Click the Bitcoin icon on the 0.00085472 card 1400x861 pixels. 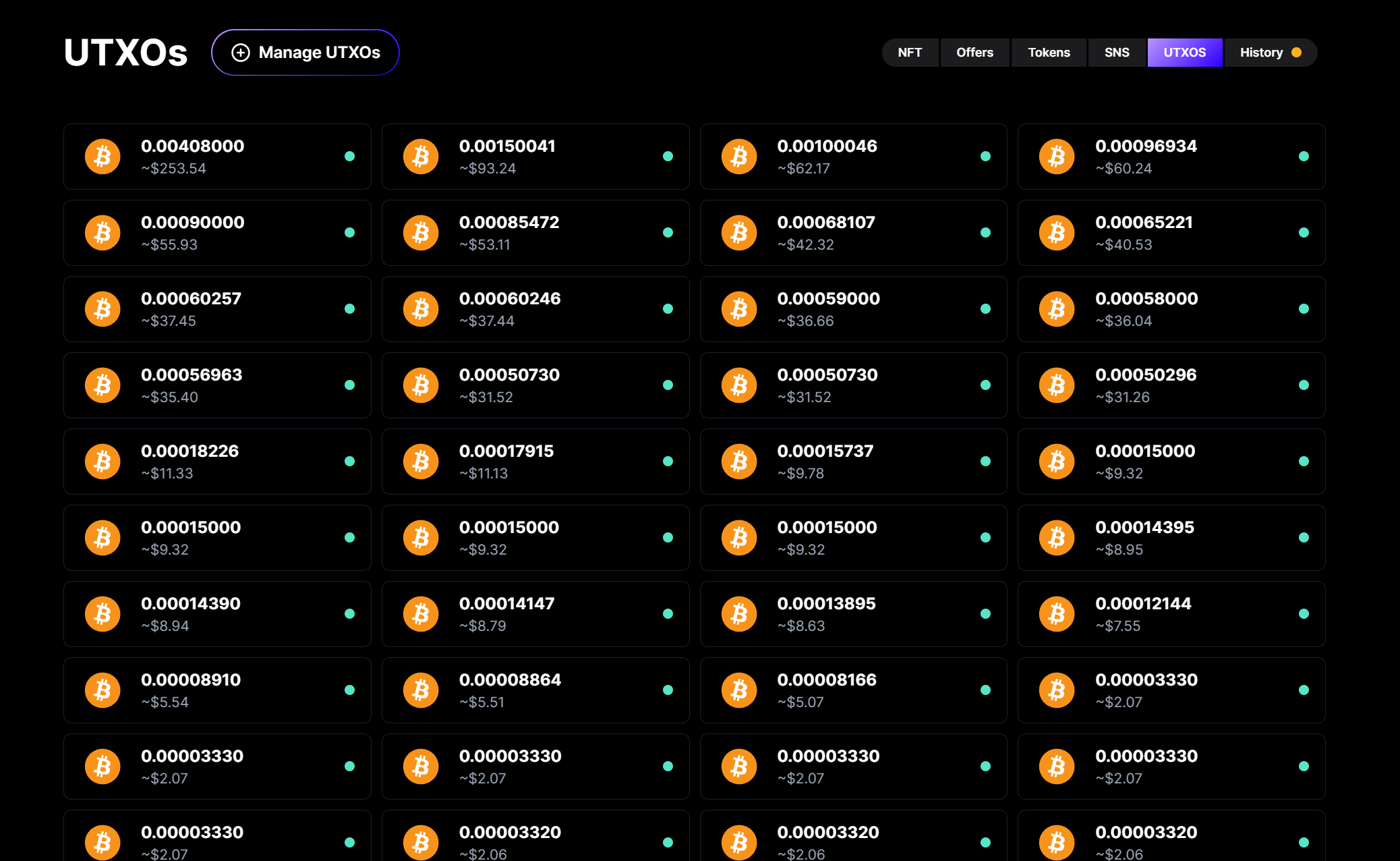point(421,233)
